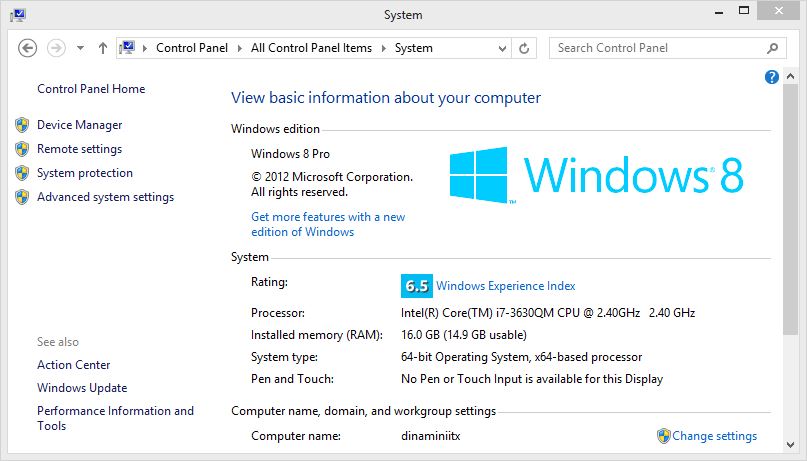Expand chevron after All Control Panel Items

[383, 48]
